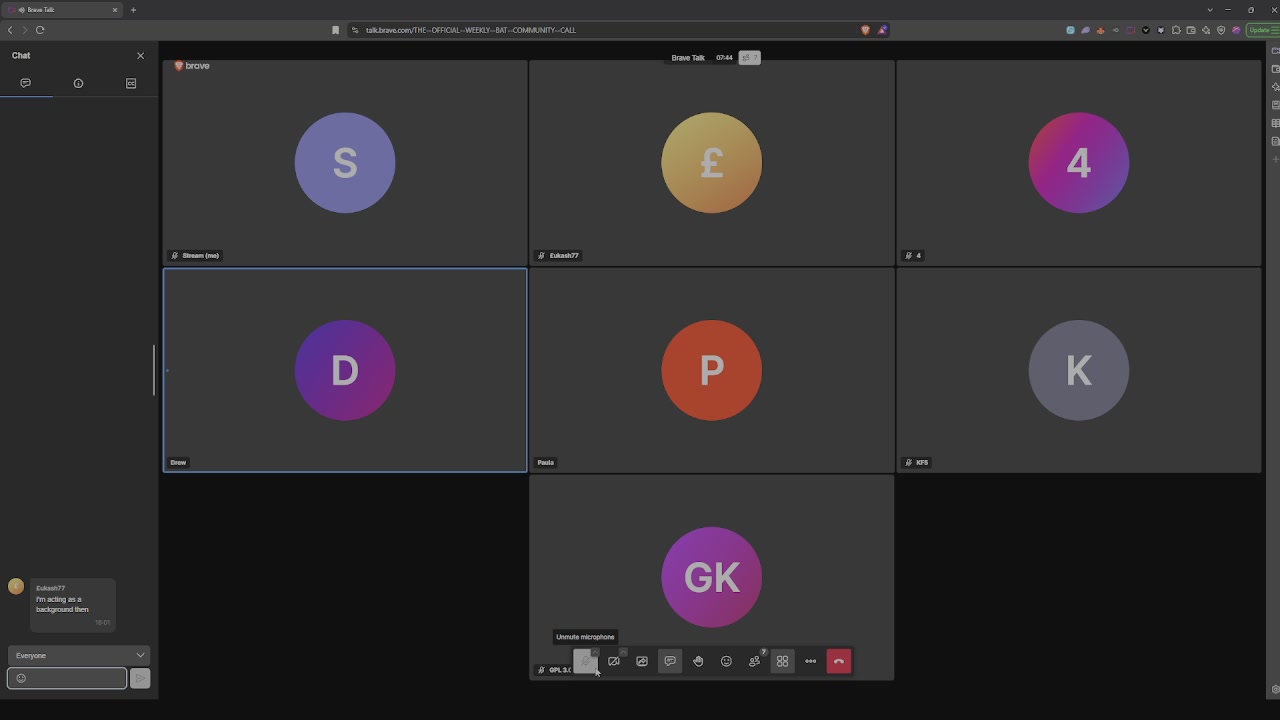This screenshot has height=720, width=1280.
Task: Turn on the camera
Action: 614,661
